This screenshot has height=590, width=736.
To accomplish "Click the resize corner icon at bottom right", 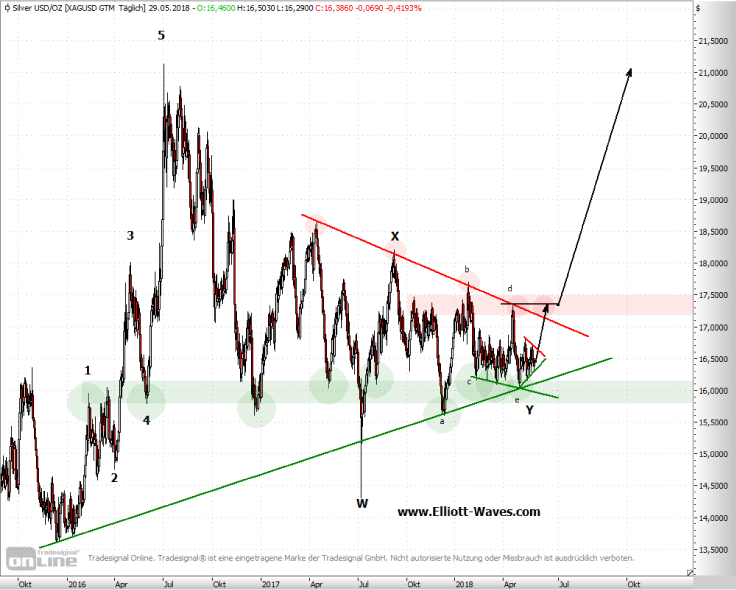I will tap(688, 572).
